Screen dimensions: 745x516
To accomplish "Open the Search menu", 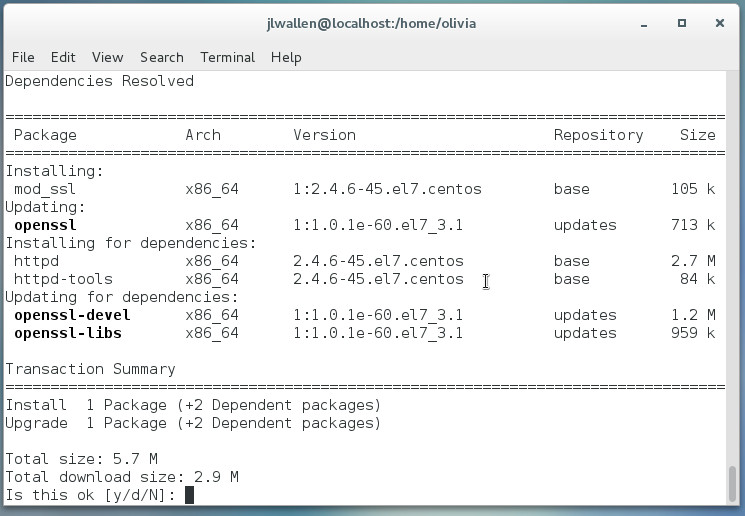I will (161, 57).
